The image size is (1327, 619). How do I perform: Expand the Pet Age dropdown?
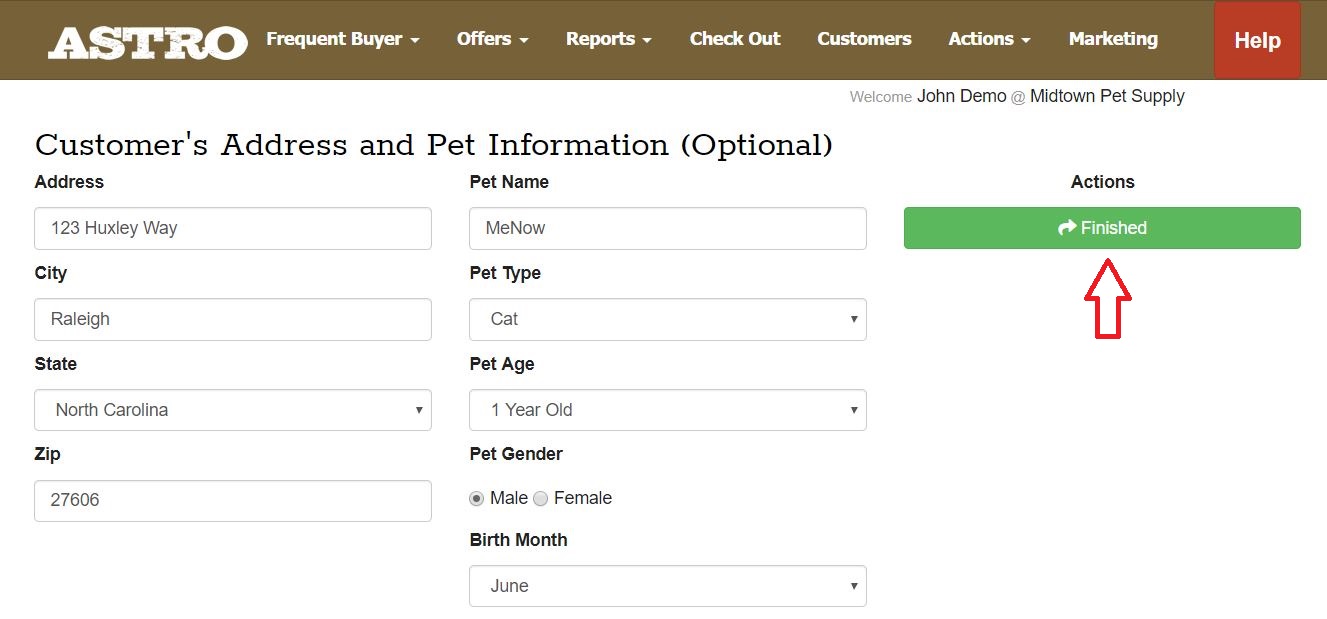click(667, 410)
